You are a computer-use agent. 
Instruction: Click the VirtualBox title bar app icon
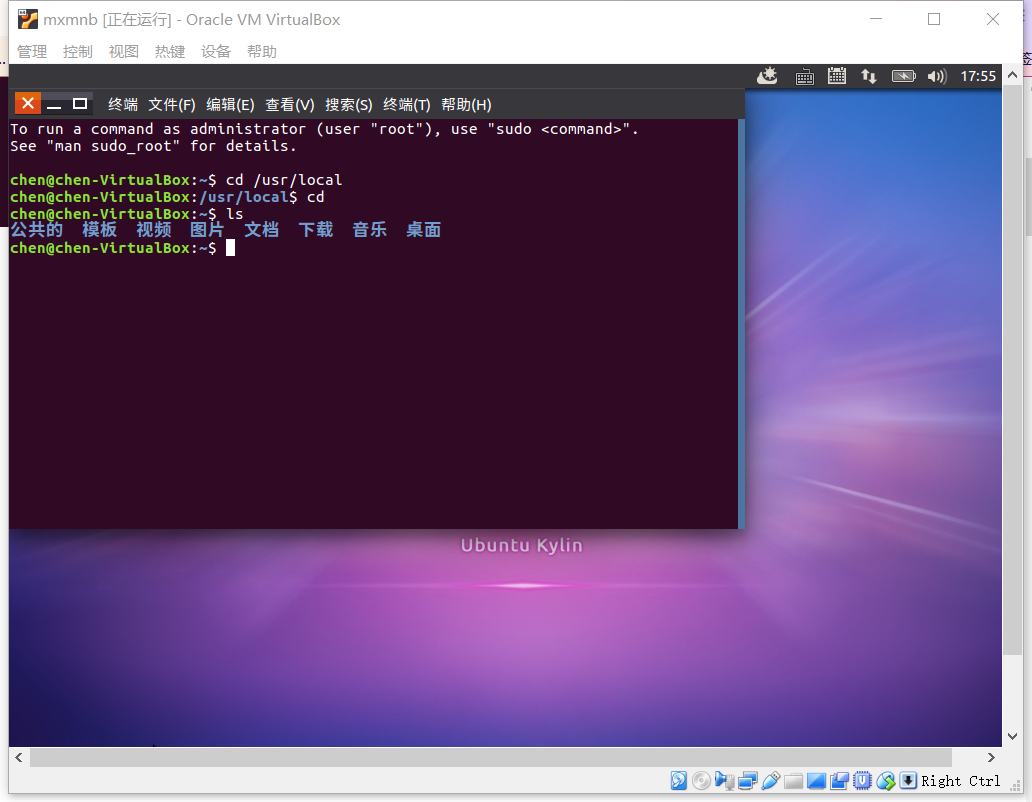[x=28, y=19]
